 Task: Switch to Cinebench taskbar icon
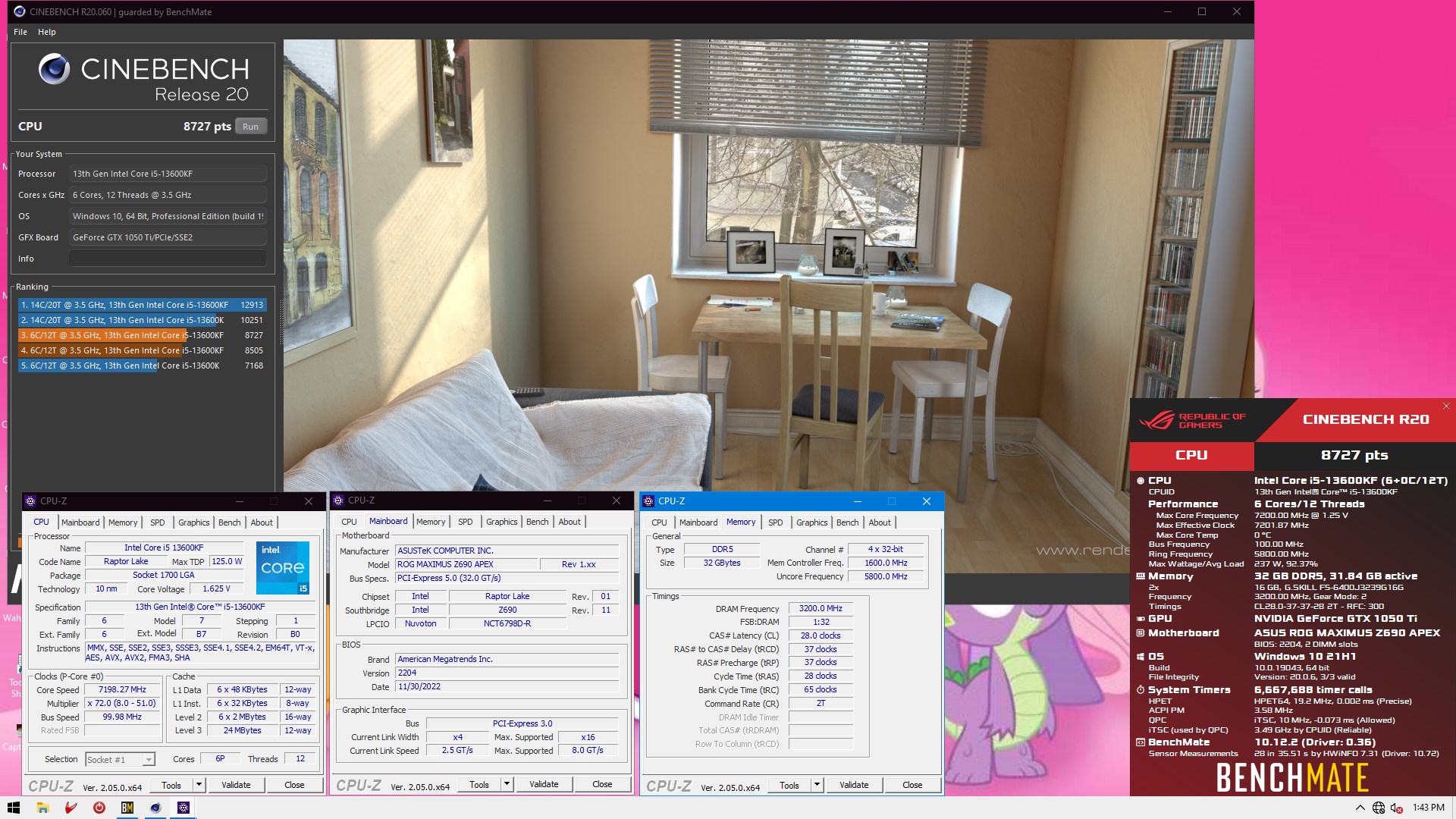pos(155,808)
